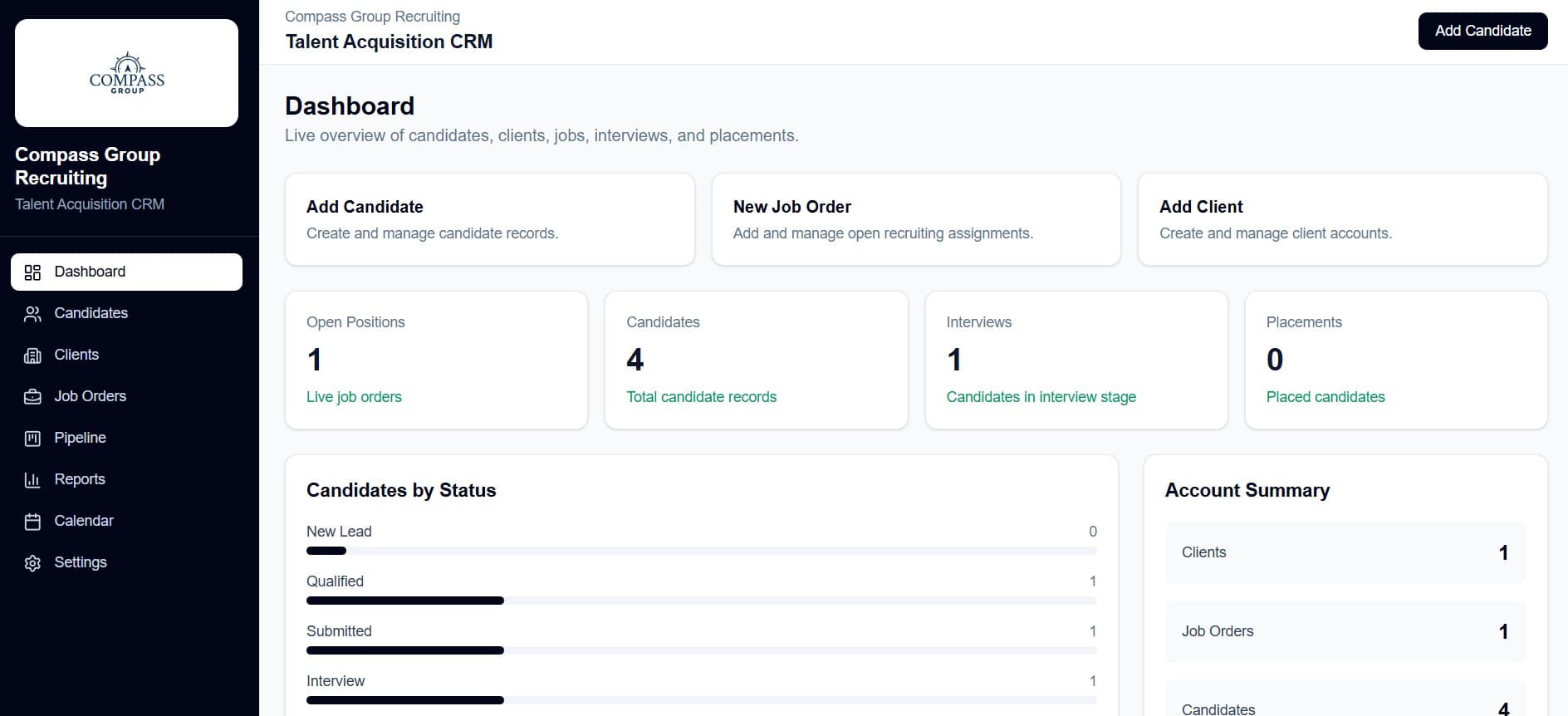The width and height of the screenshot is (1568, 716).
Task: Click the 'Qualified' status label
Action: [335, 581]
